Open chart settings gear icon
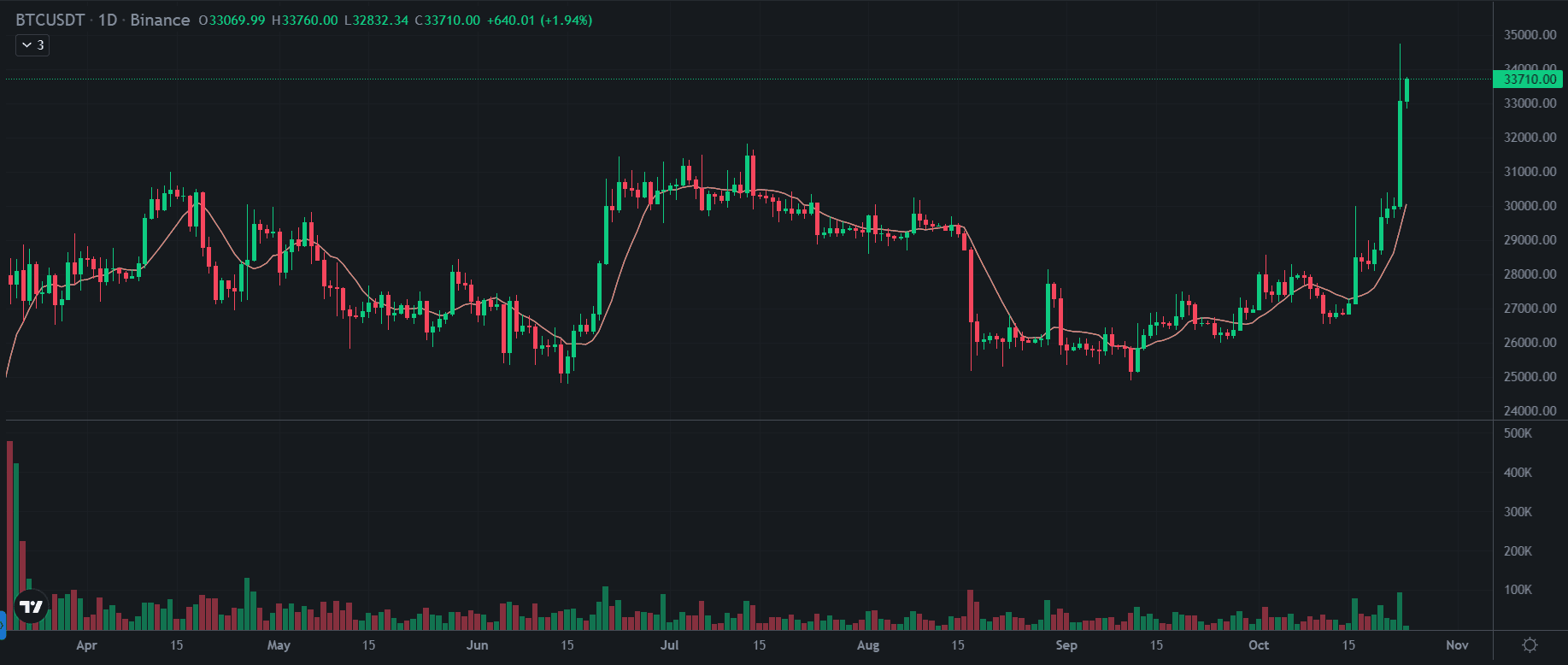 pos(1530,645)
